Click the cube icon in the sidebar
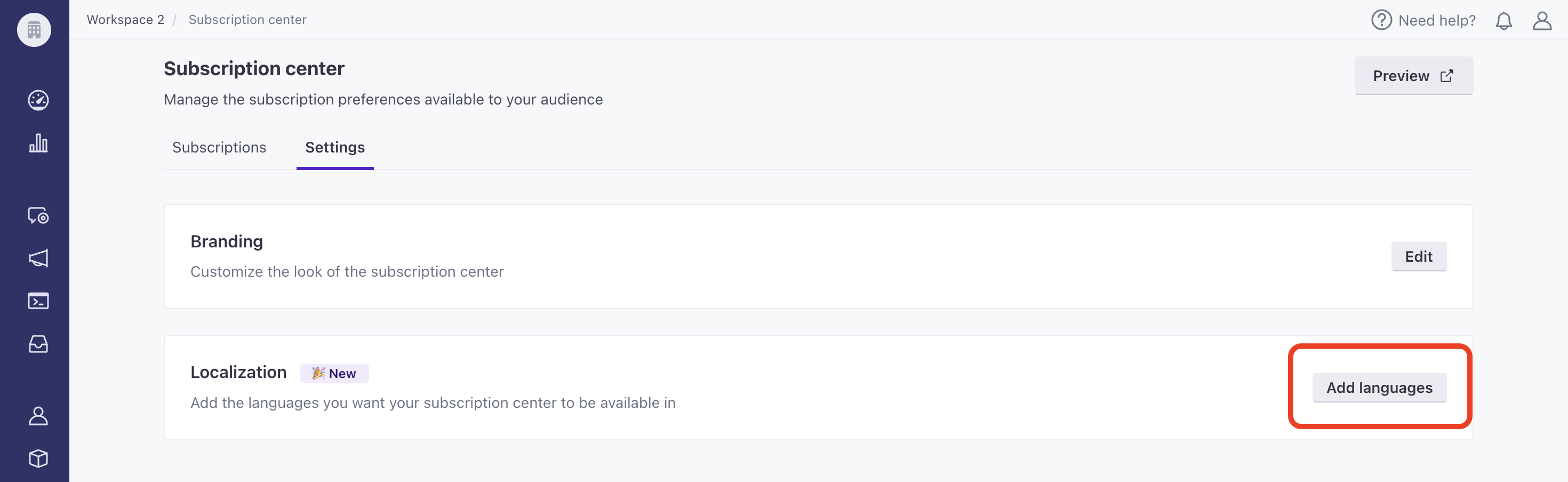1568x482 pixels. 38,458
